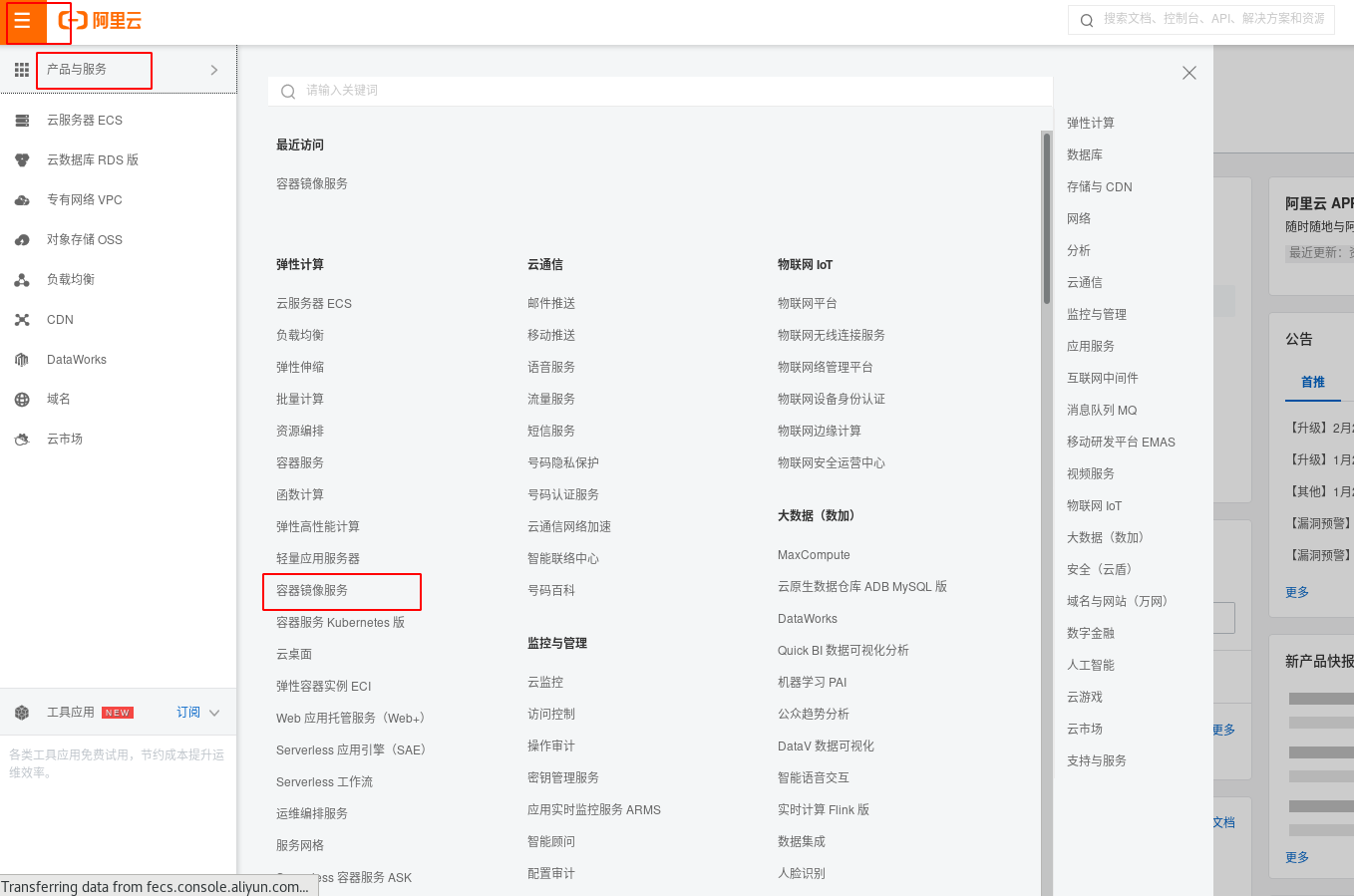Open MaxCompute under 大数据
The image size is (1354, 896).
814,554
